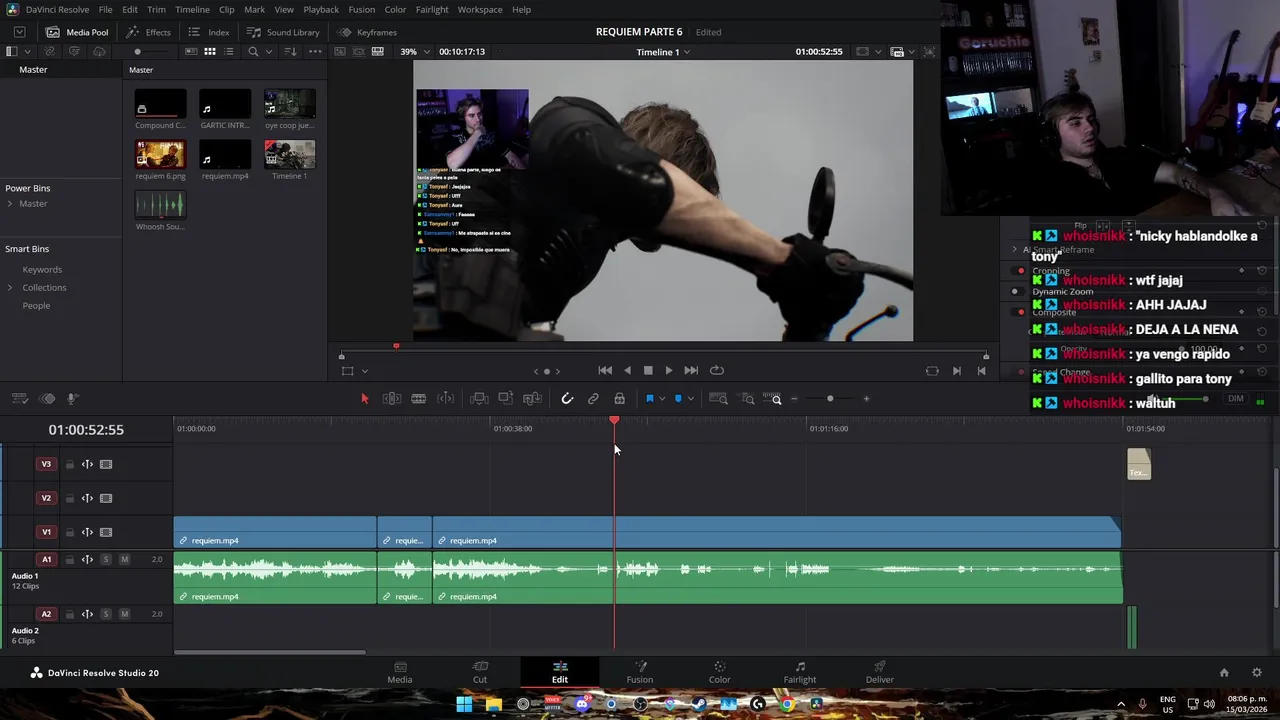Viewport: 1280px width, 720px height.
Task: Open Media Pool sort order icon
Action: click(x=290, y=52)
